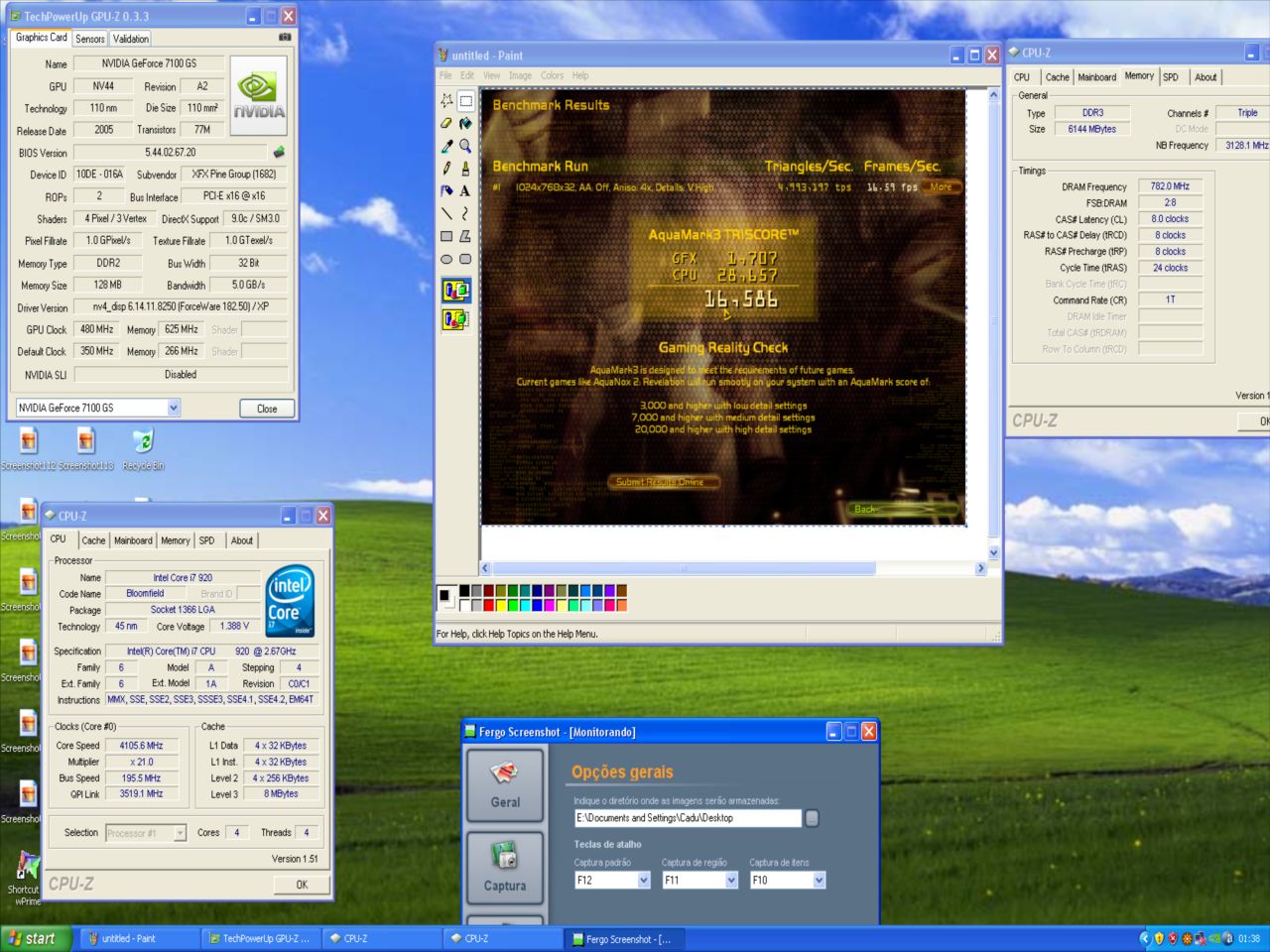Pick the Text tool in Paint
Screen dimensions: 1270x952
click(465, 190)
